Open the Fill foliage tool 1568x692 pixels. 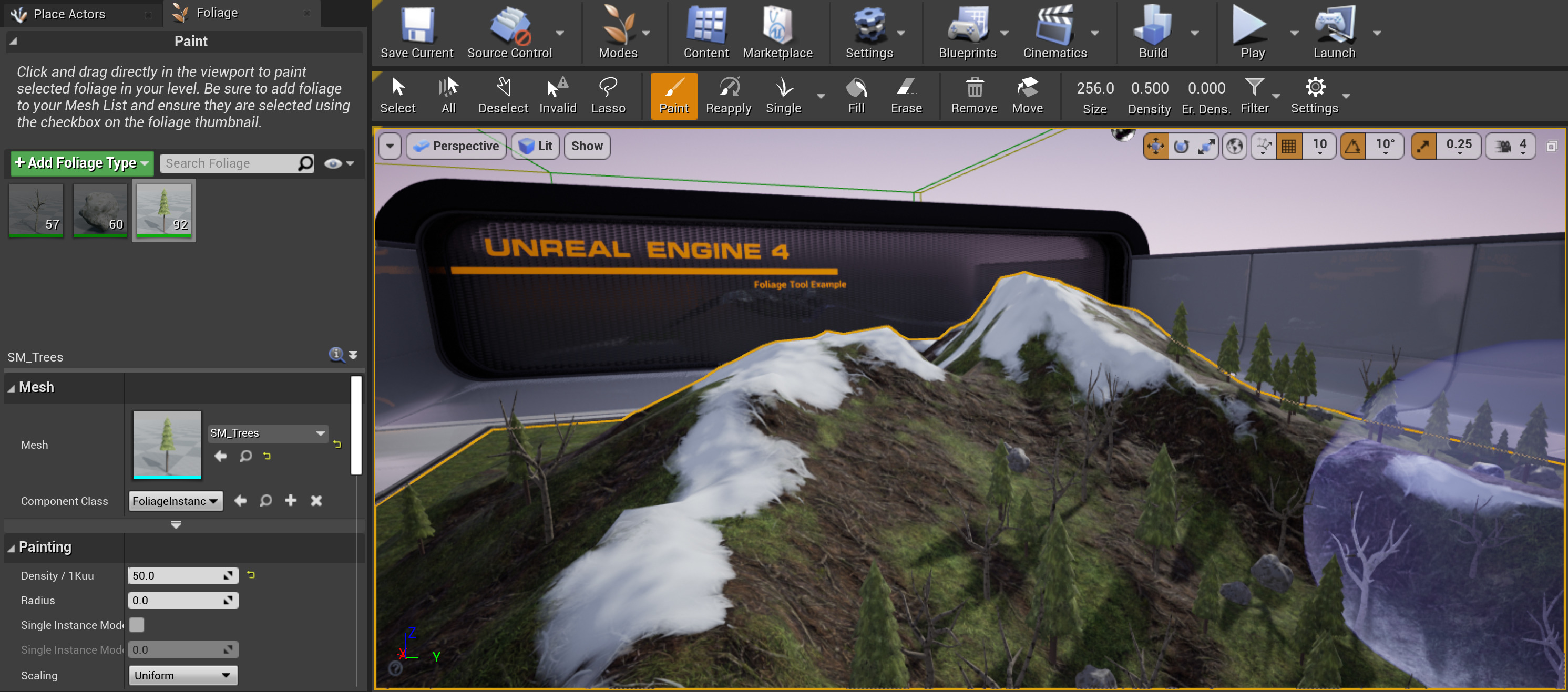[x=856, y=96]
